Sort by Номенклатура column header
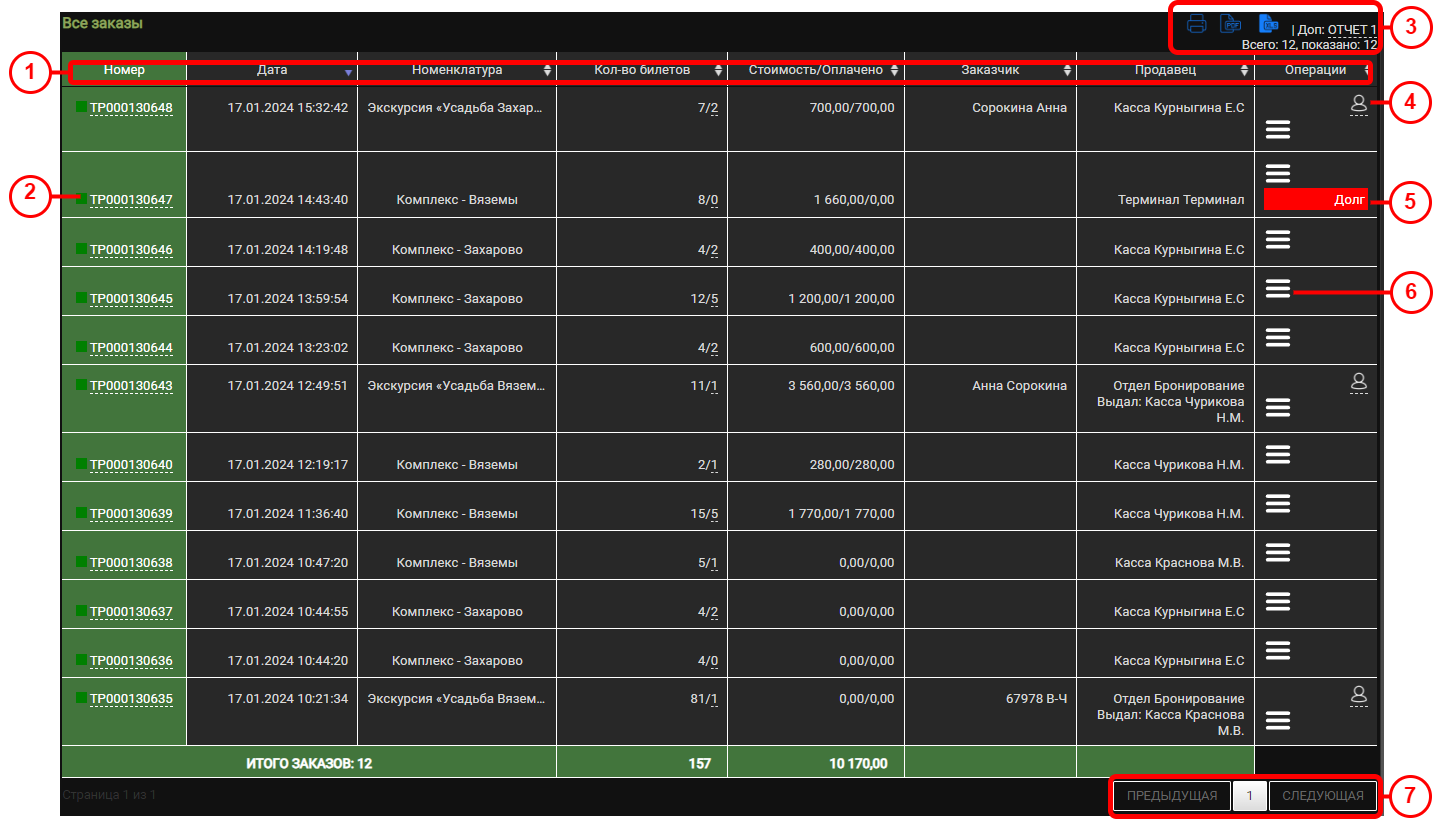The height and width of the screenshot is (819, 1441). 457,70
